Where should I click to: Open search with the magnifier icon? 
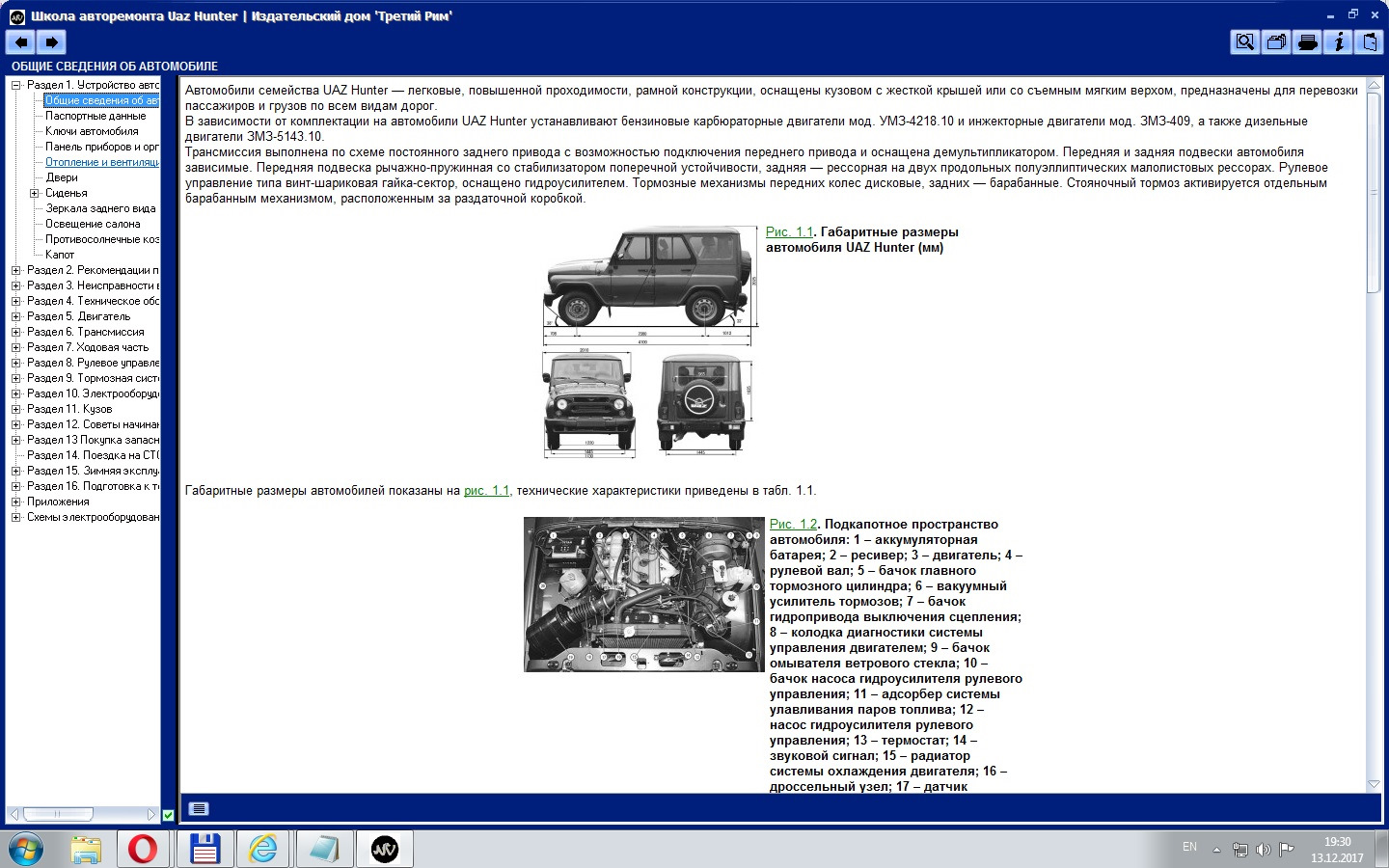pos(1245,41)
